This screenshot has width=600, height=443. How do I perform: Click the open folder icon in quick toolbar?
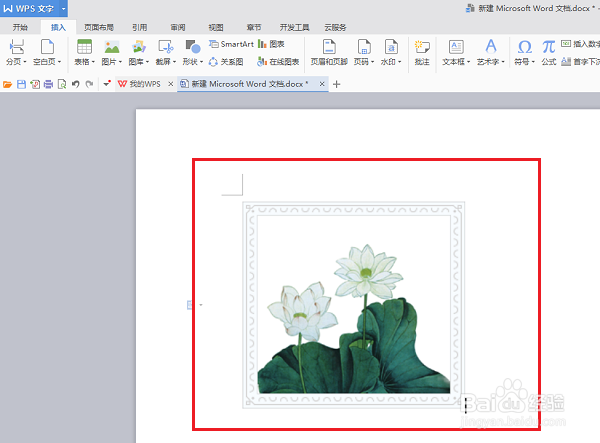[7, 84]
